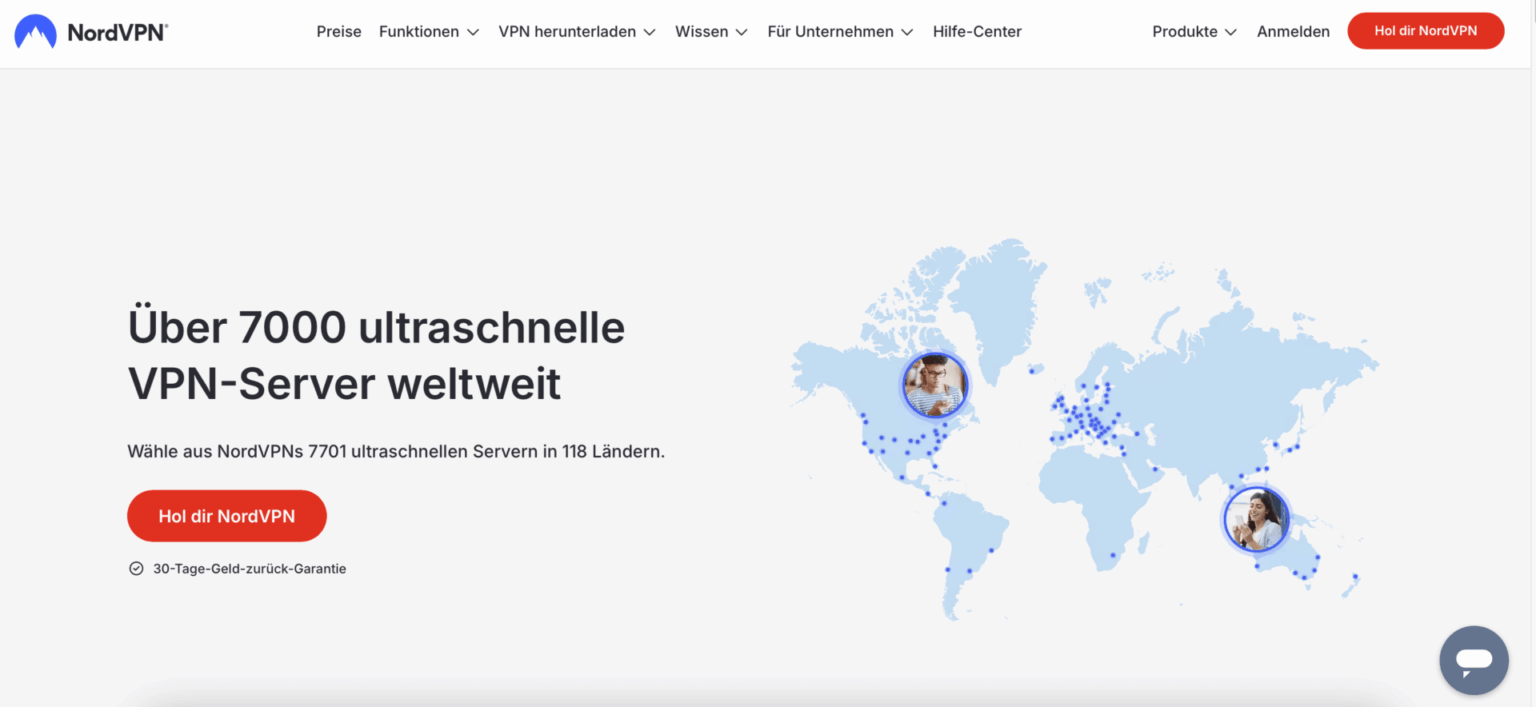Click header Hol dir NordVPN button
This screenshot has width=1536, height=707.
(x=1426, y=31)
